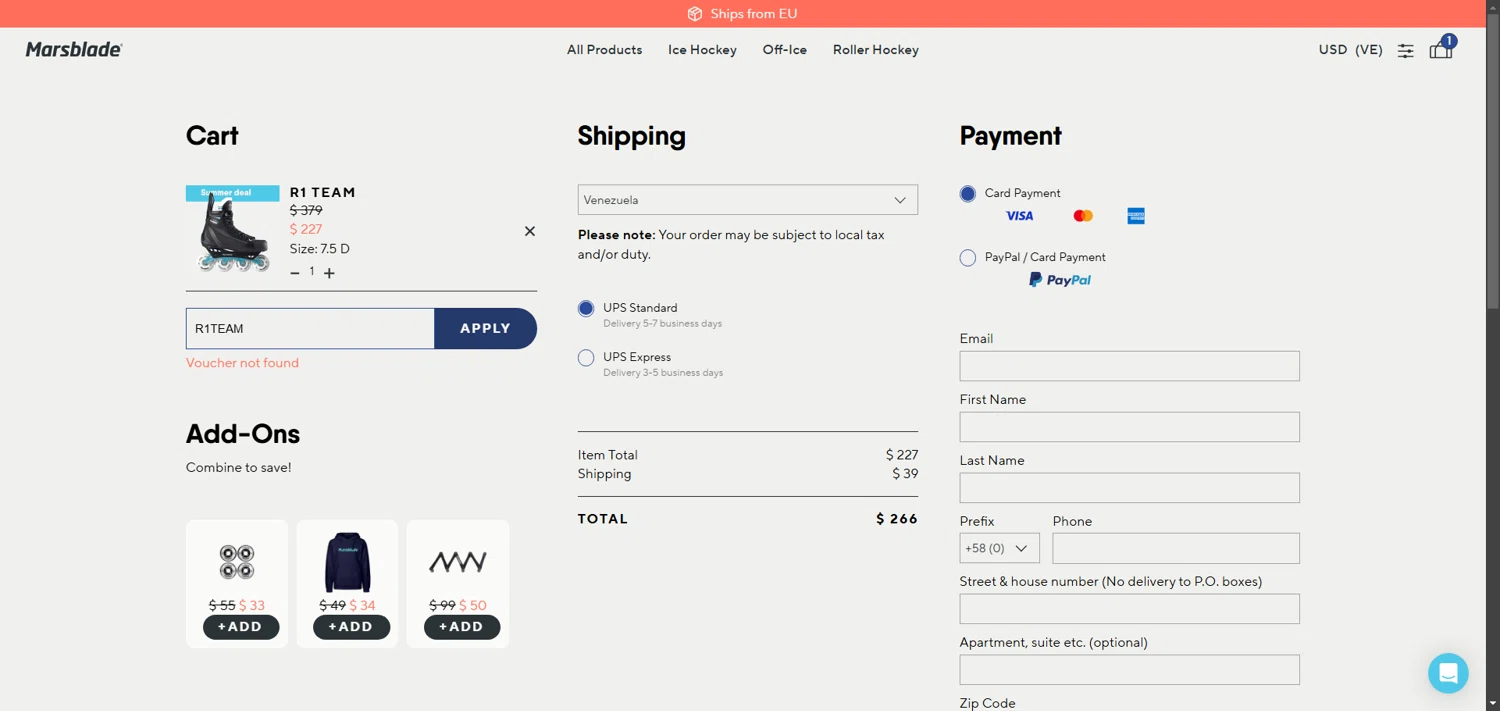This screenshot has width=1500, height=711.
Task: Open the +58 phone prefix dropdown
Action: 1000,548
